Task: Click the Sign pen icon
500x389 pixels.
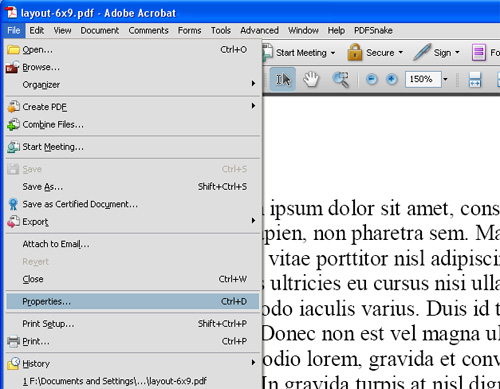Action: pyautogui.click(x=422, y=52)
